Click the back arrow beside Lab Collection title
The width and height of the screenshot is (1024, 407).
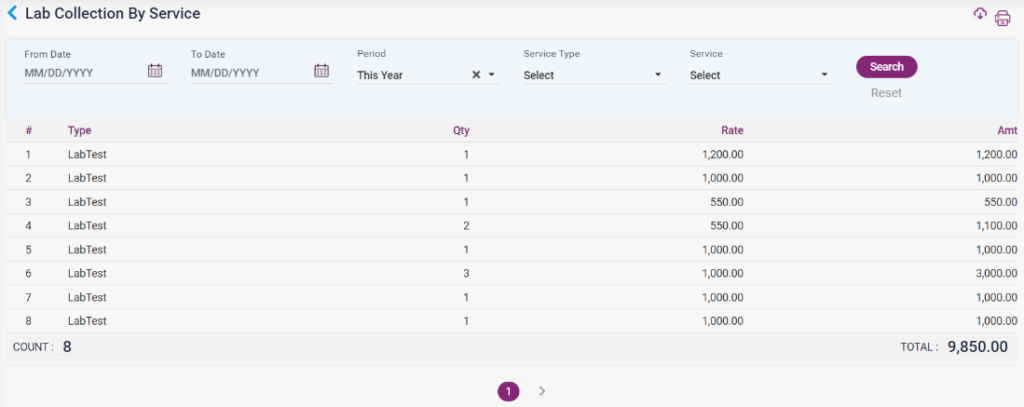tap(12, 14)
